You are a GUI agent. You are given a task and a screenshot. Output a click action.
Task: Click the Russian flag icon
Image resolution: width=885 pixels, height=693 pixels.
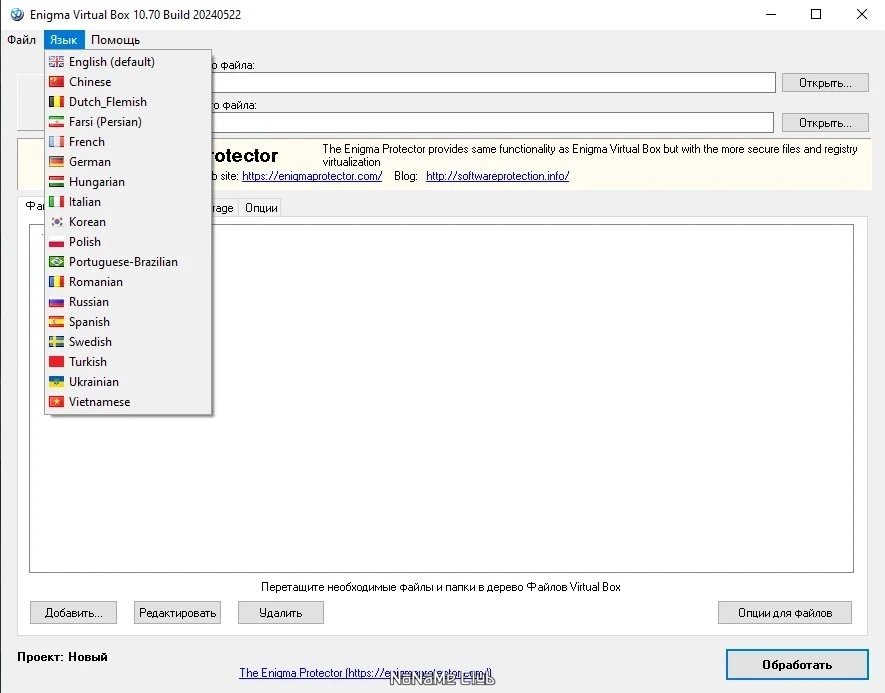pyautogui.click(x=56, y=302)
